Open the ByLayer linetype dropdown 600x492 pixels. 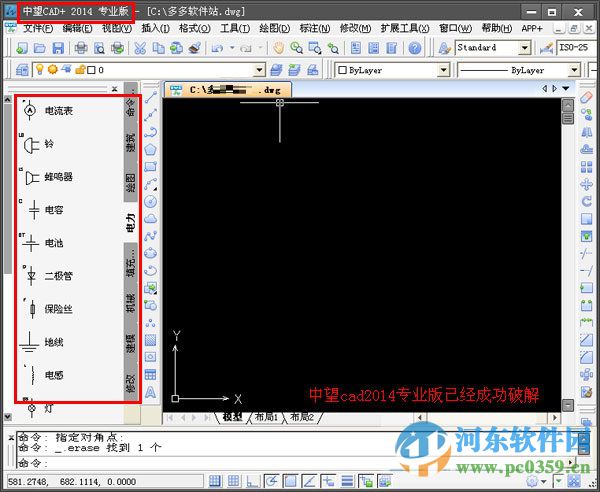(x=574, y=70)
